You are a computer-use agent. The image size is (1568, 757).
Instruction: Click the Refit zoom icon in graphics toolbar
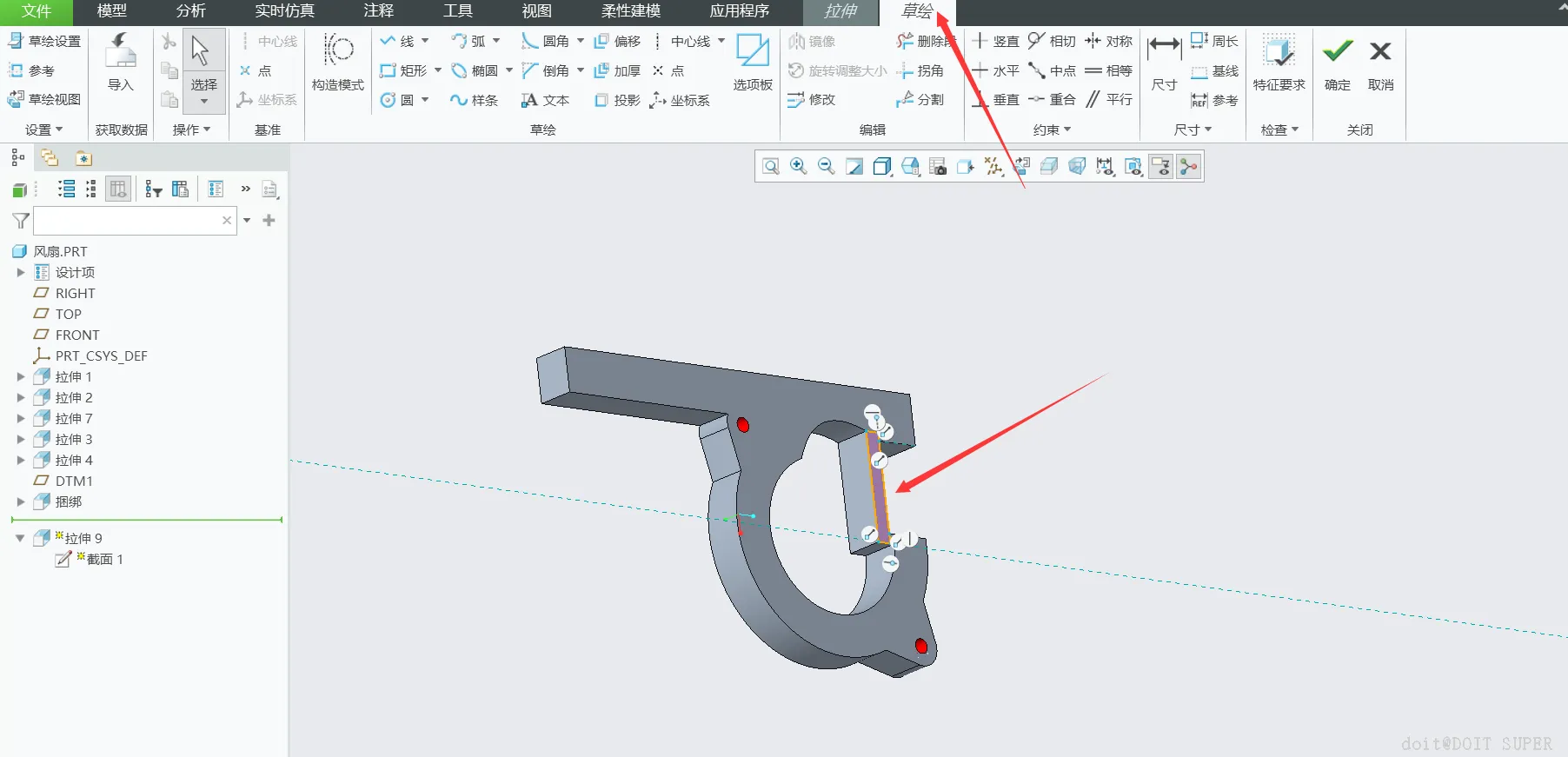[x=771, y=166]
